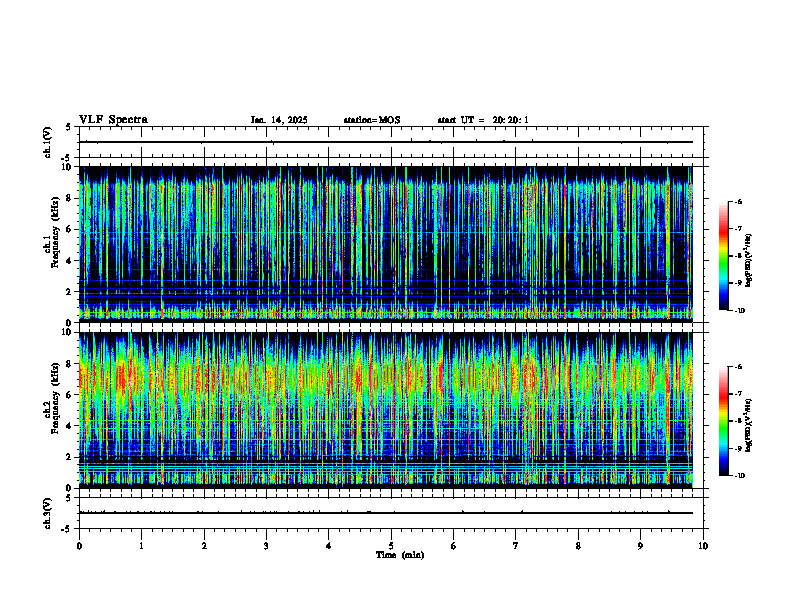Click the "8" tick on ch.1 frequency axis
The image size is (792, 612).
70,198
